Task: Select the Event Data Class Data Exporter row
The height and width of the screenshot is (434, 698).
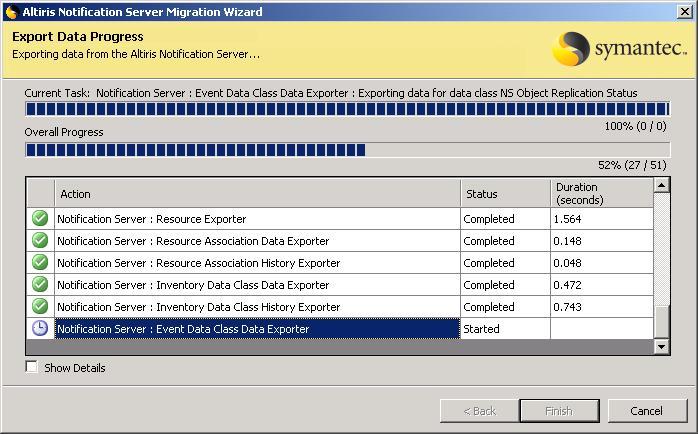Action: pyautogui.click(x=257, y=329)
